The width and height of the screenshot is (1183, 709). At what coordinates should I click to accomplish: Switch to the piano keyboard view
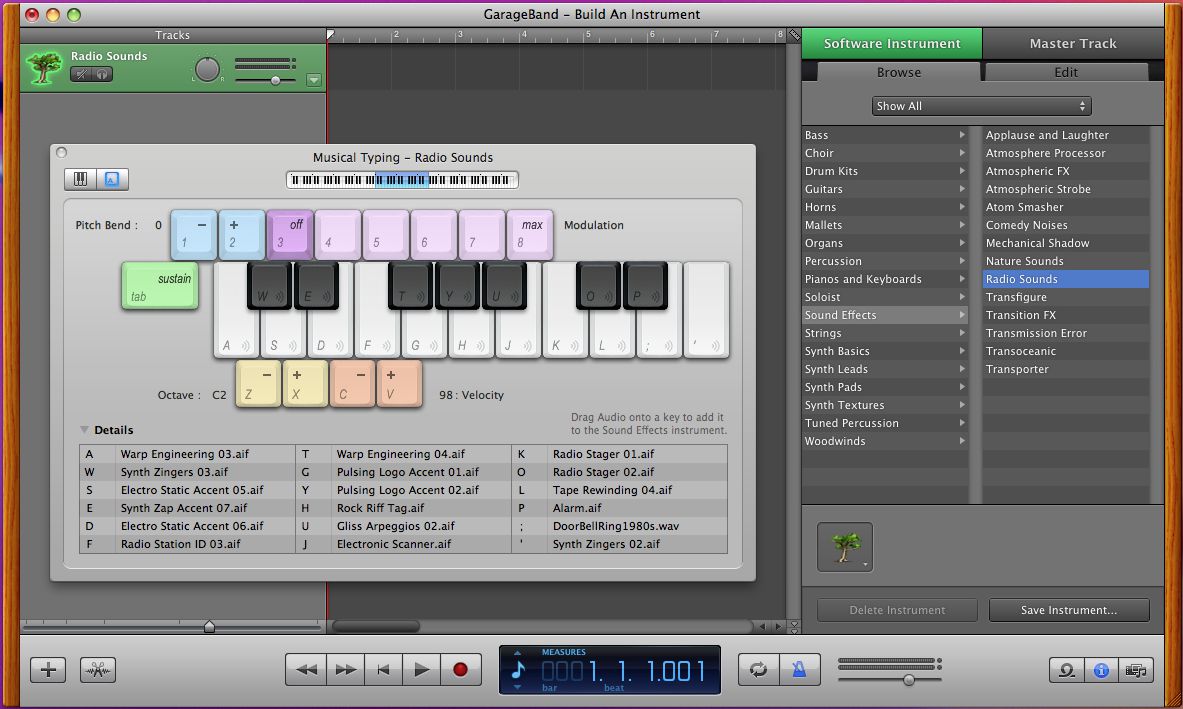pyautogui.click(x=81, y=179)
